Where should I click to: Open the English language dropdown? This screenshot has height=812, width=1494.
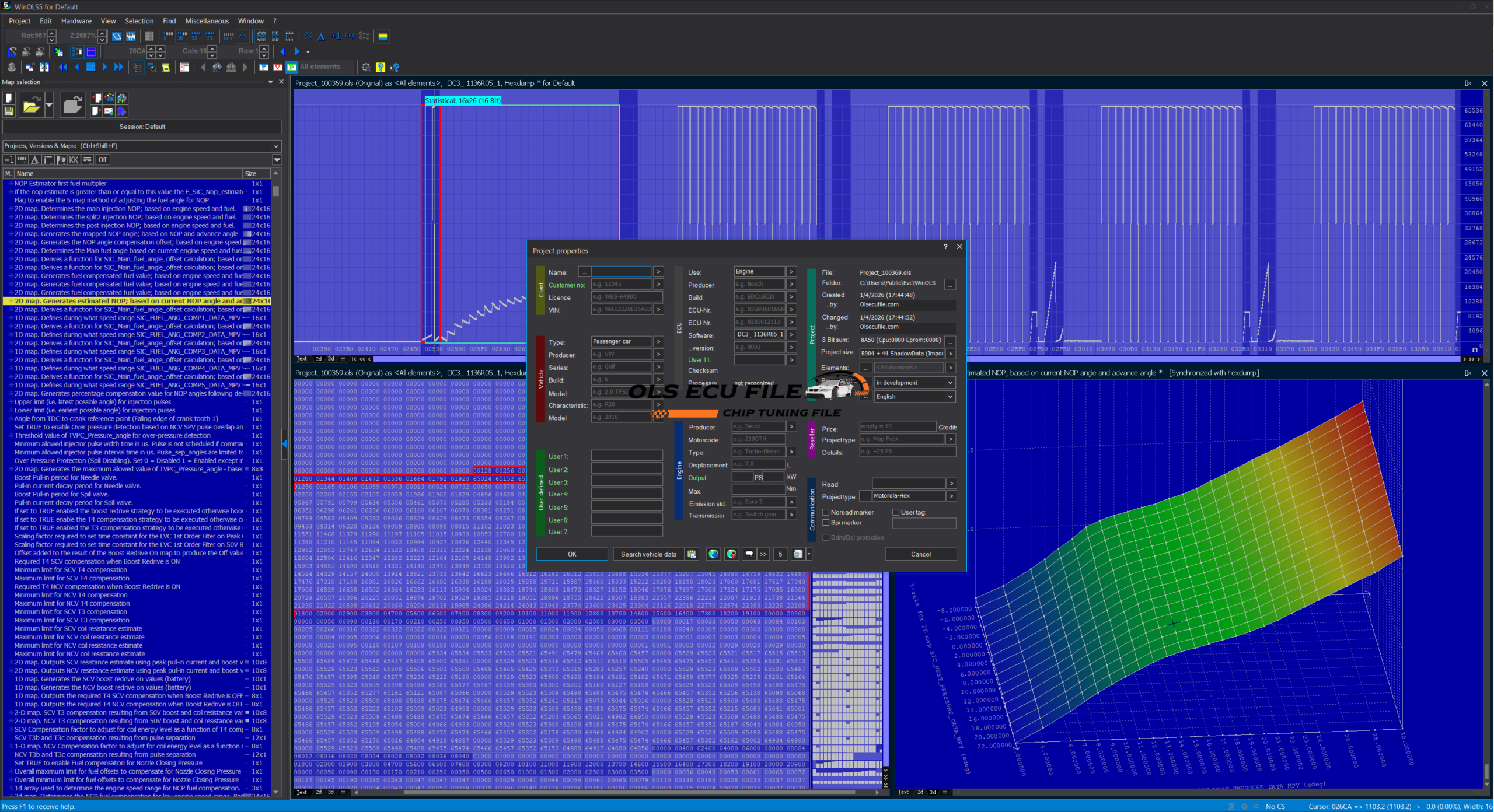[x=914, y=397]
